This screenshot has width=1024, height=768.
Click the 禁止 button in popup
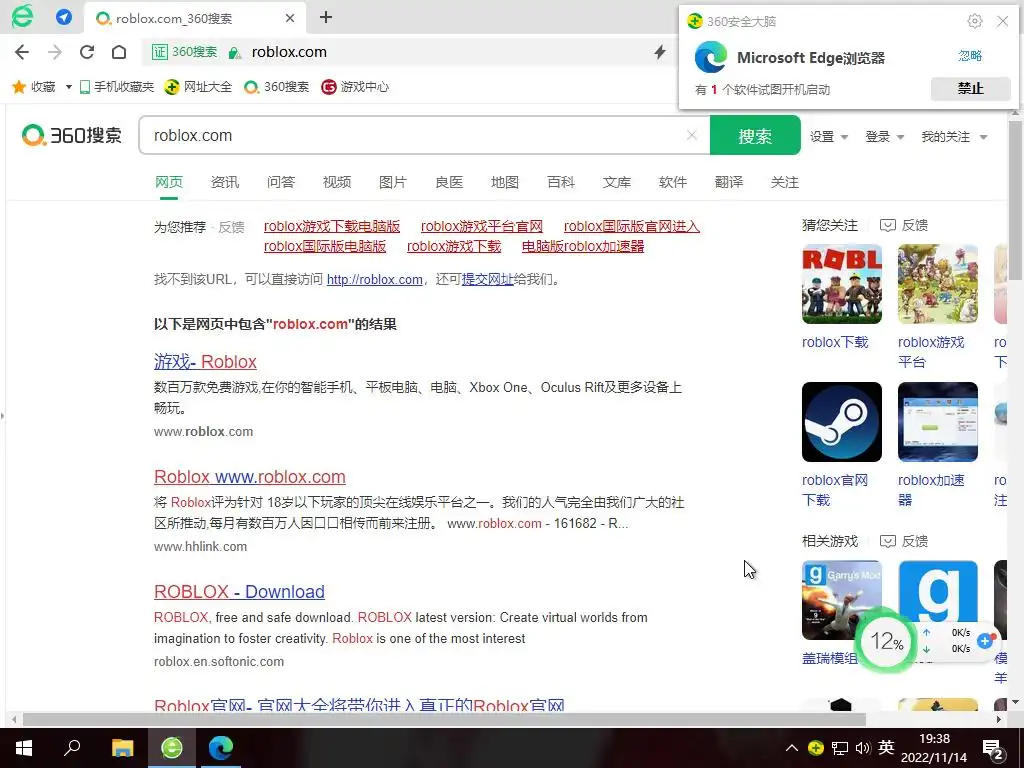(970, 88)
